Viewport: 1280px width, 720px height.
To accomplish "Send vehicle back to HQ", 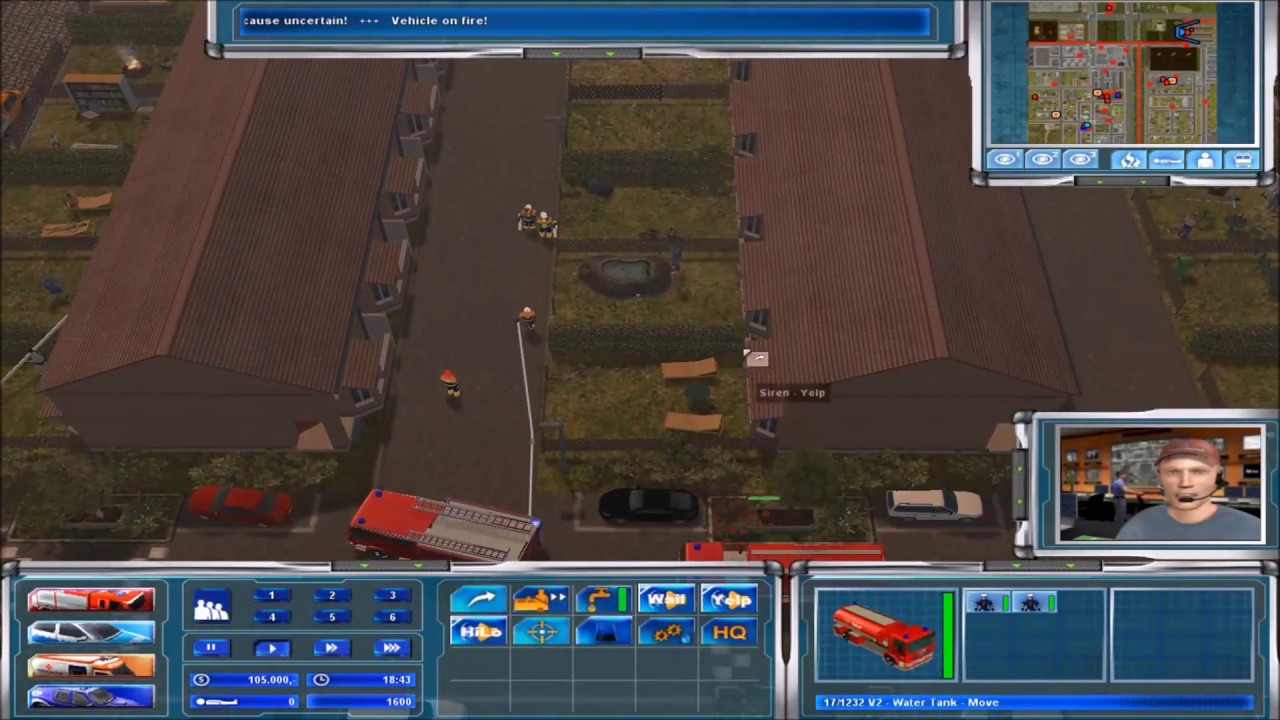I will tap(729, 631).
